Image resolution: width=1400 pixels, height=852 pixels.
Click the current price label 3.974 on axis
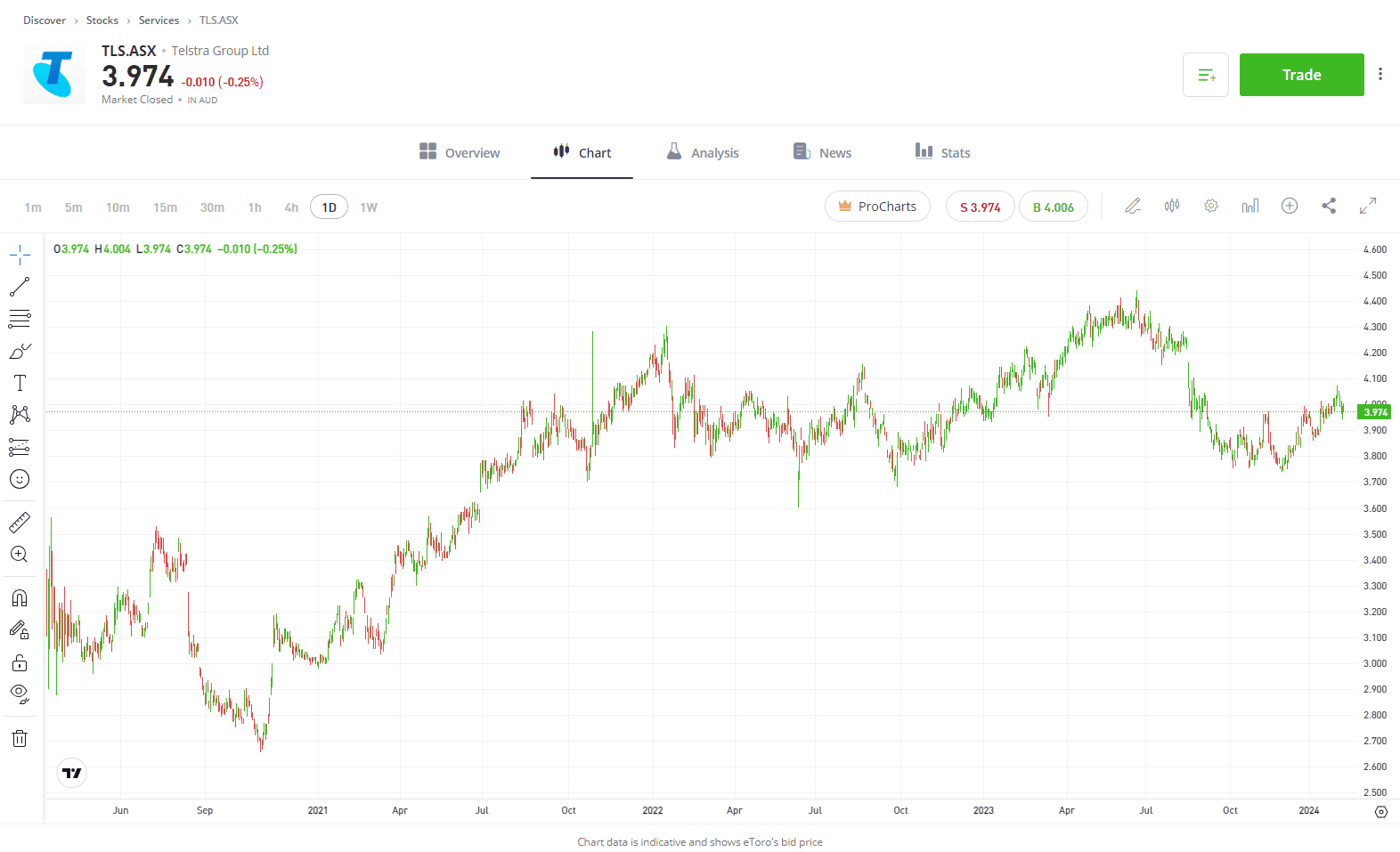point(1373,411)
